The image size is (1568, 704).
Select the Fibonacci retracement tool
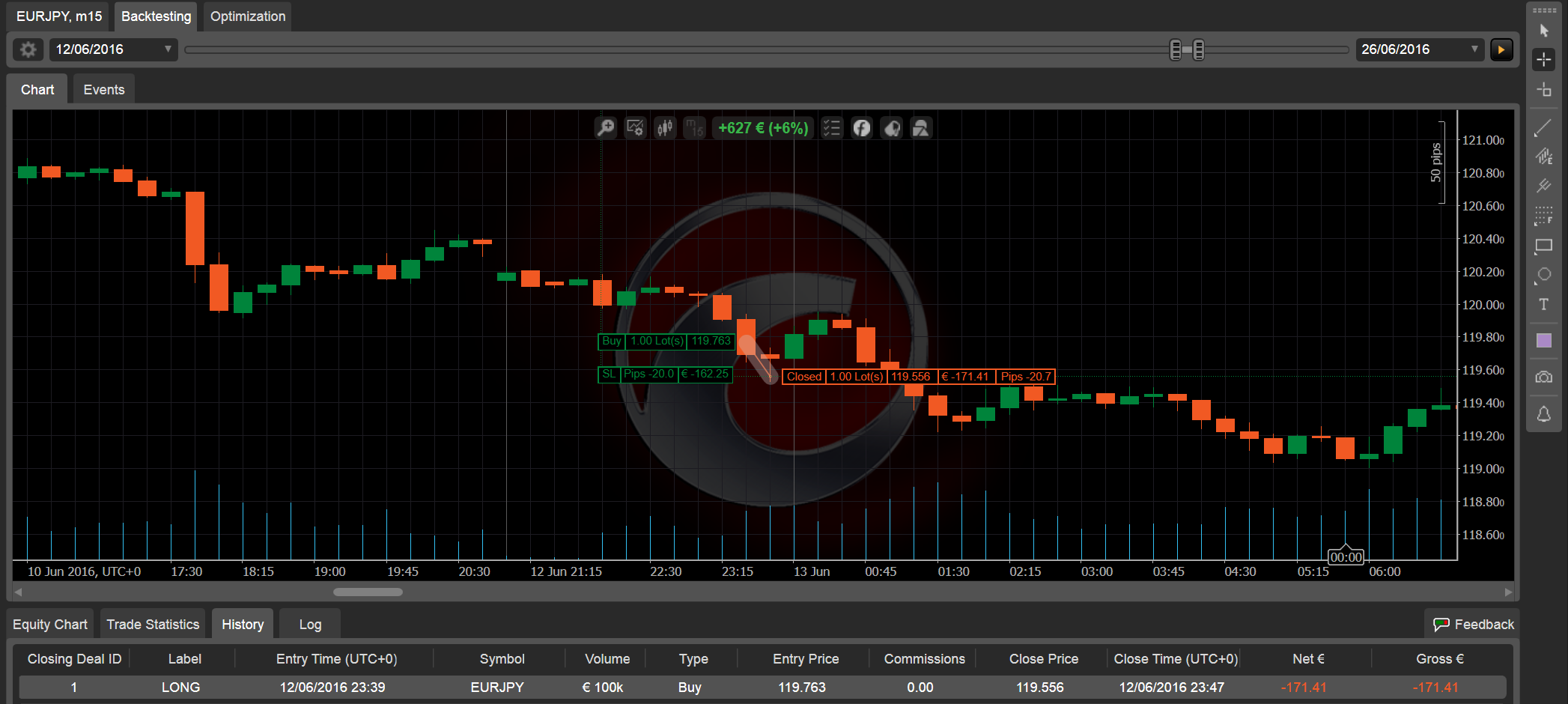click(1544, 216)
